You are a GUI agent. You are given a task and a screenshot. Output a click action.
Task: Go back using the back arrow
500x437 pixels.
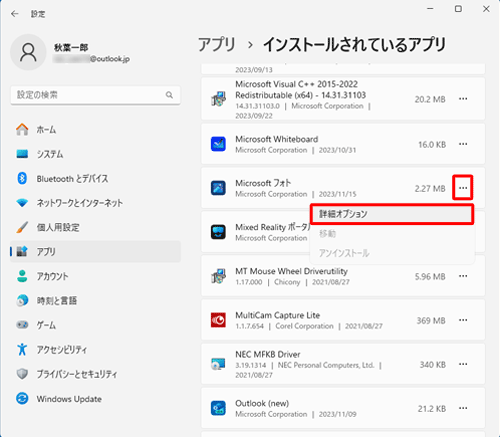[x=15, y=14]
